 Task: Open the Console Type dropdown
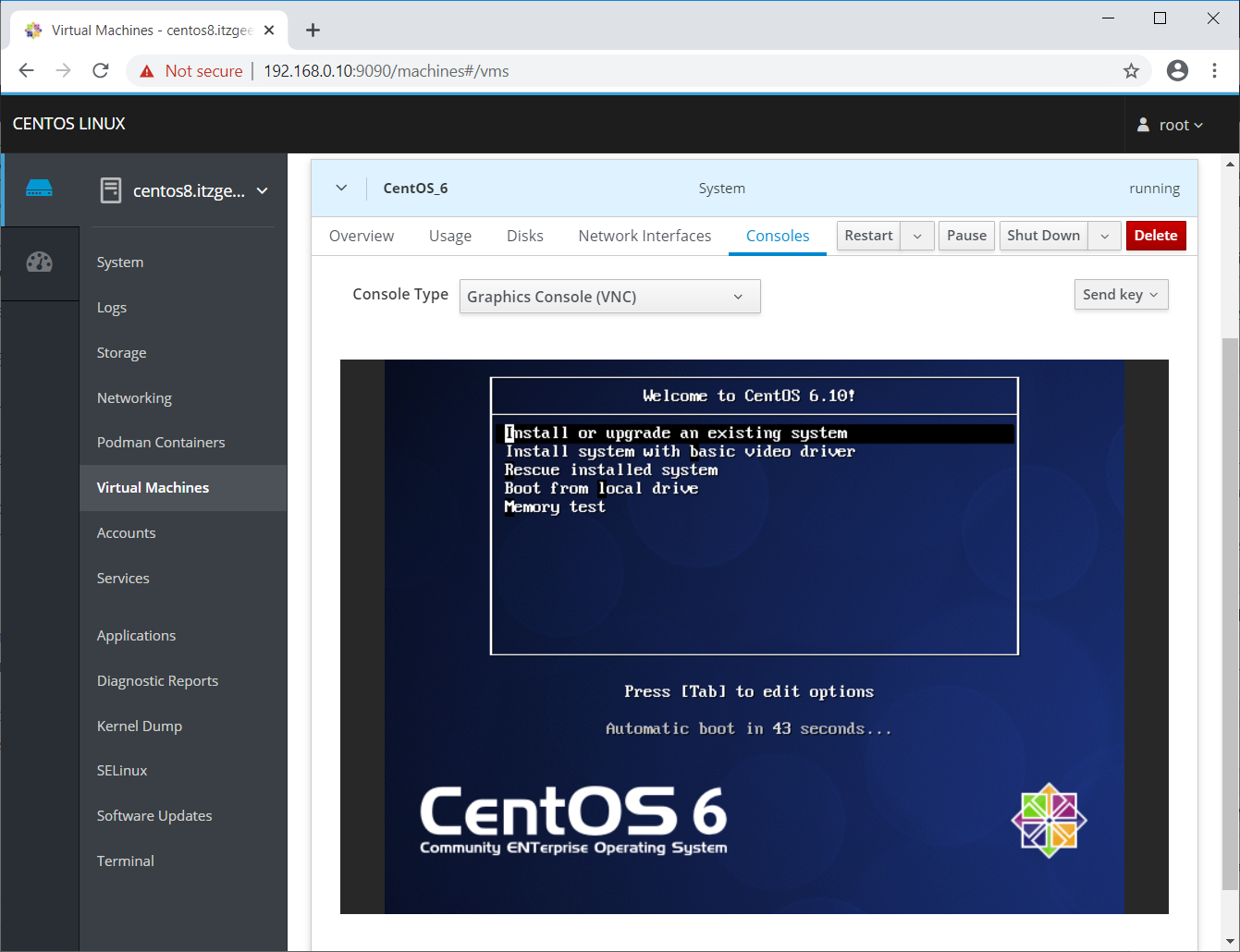(610, 297)
